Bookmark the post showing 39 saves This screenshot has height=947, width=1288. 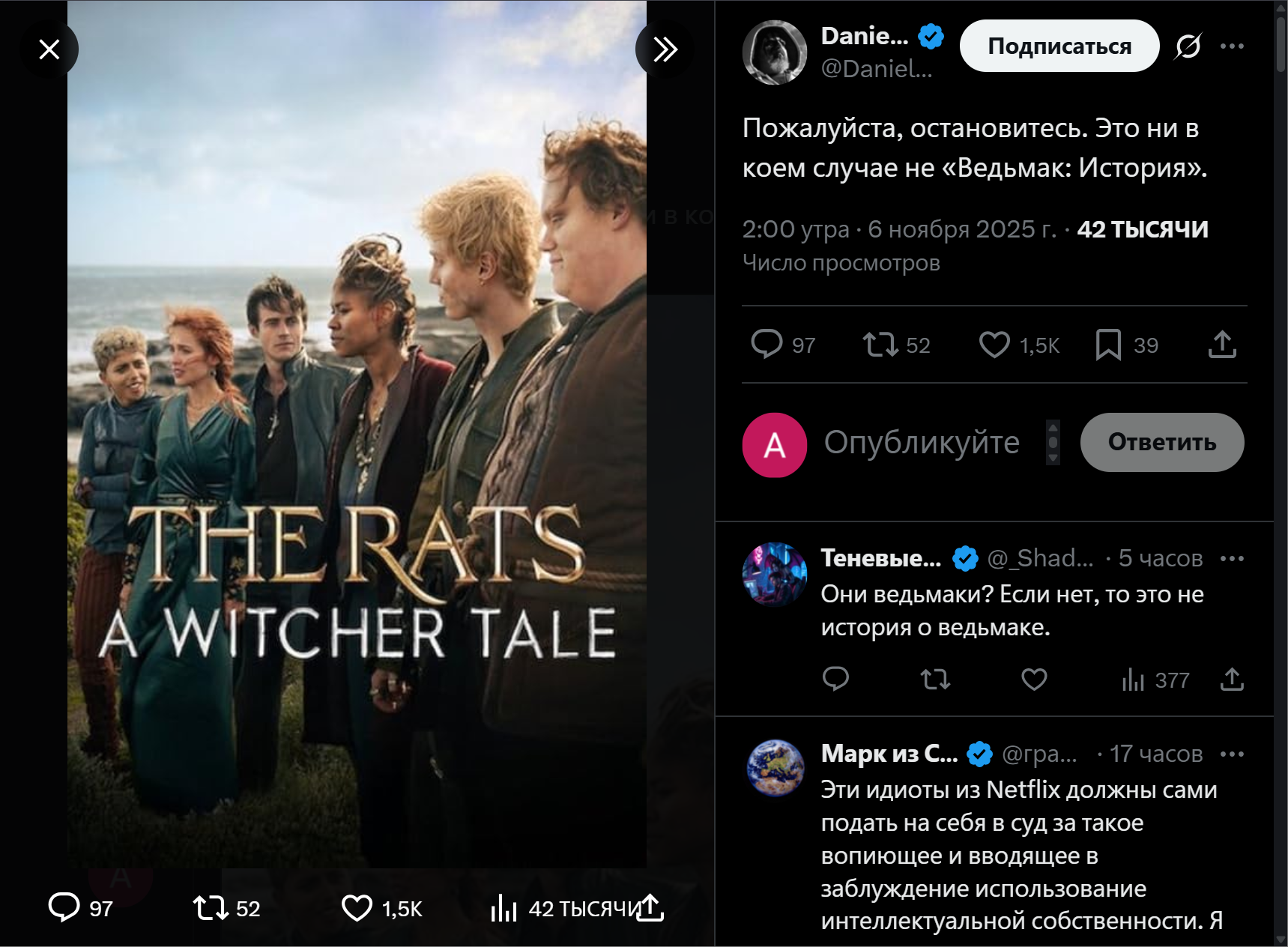pyautogui.click(x=1108, y=345)
